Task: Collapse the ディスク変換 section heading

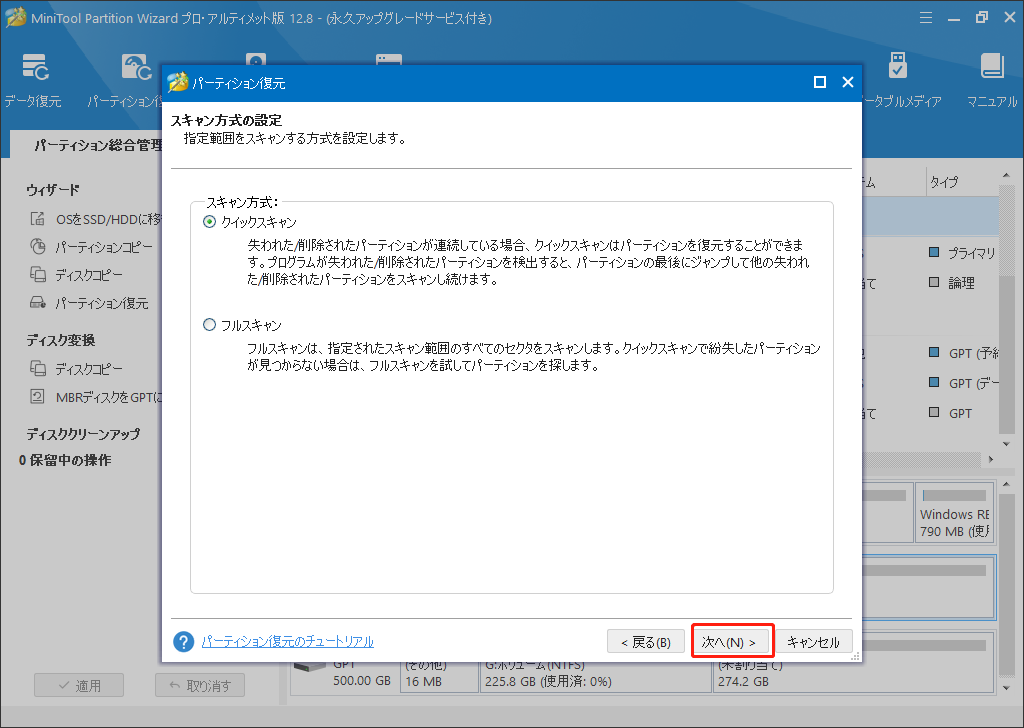Action: click(x=61, y=340)
